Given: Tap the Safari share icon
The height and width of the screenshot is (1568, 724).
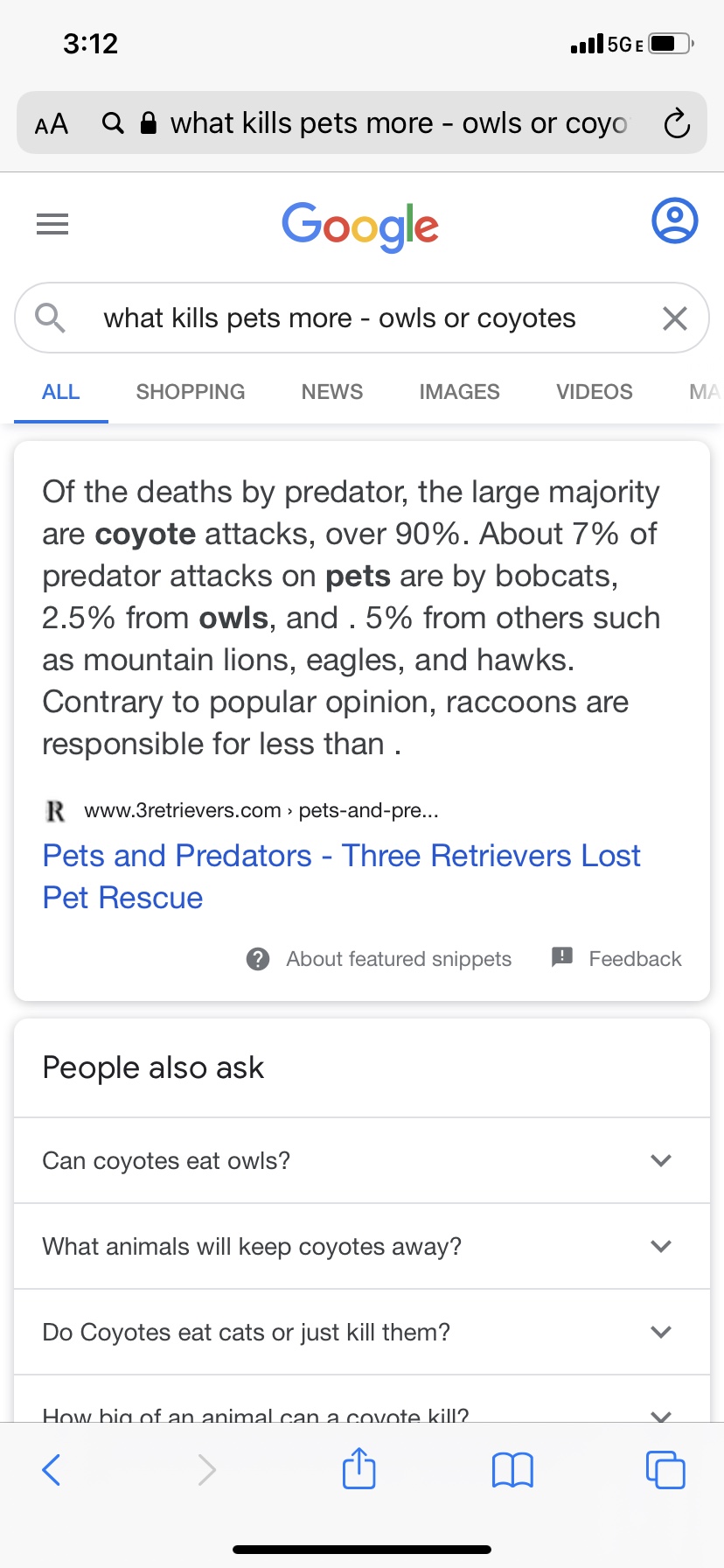Looking at the screenshot, I should 359,1469.
